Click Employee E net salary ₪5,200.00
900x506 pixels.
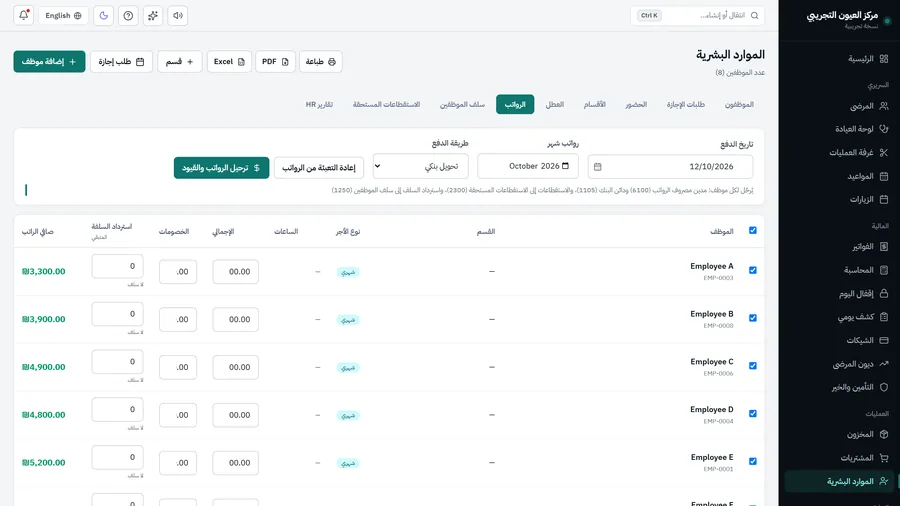point(44,462)
